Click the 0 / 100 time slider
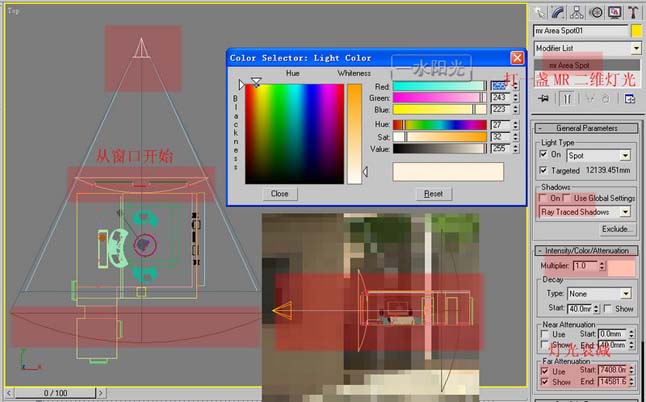Viewport: 646px width, 402px height. [55, 393]
